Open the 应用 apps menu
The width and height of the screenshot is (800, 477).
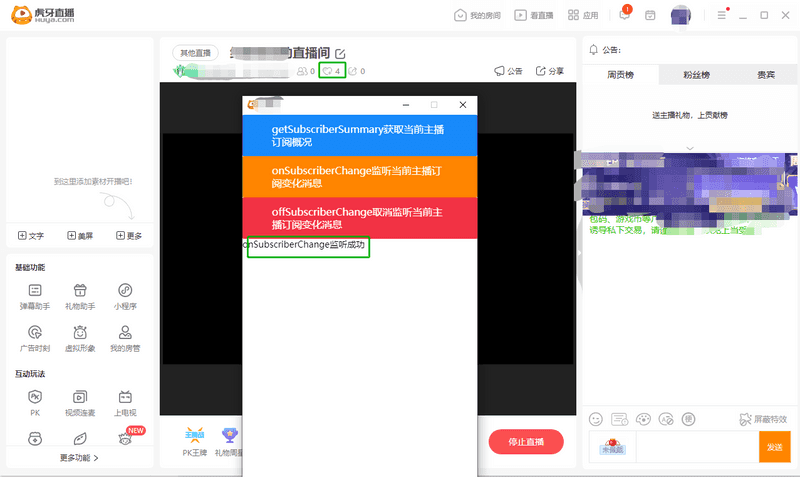click(583, 15)
